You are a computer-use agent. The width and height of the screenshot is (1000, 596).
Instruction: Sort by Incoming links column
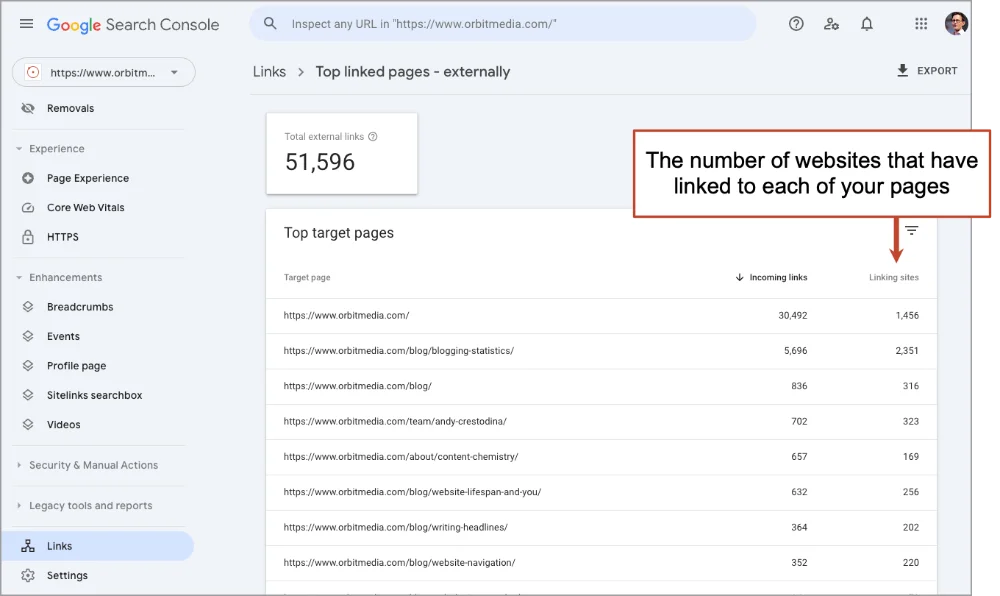click(778, 277)
